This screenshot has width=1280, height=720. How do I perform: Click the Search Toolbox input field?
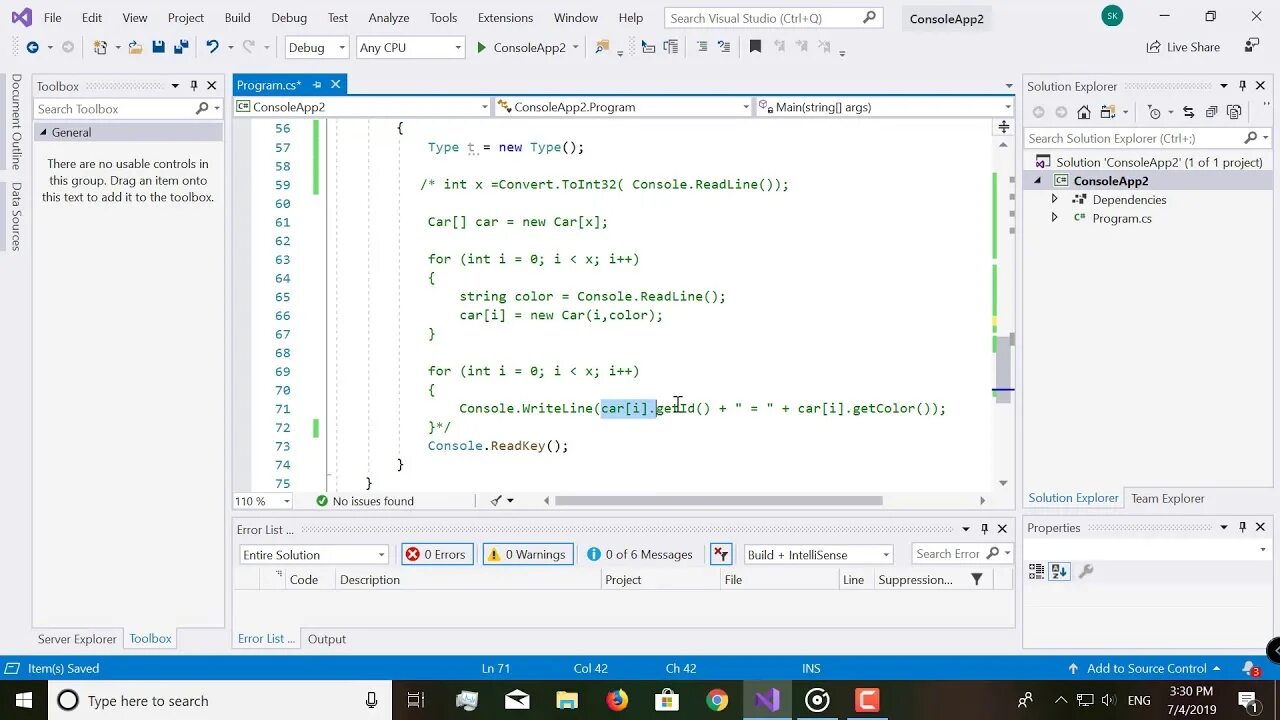127,109
